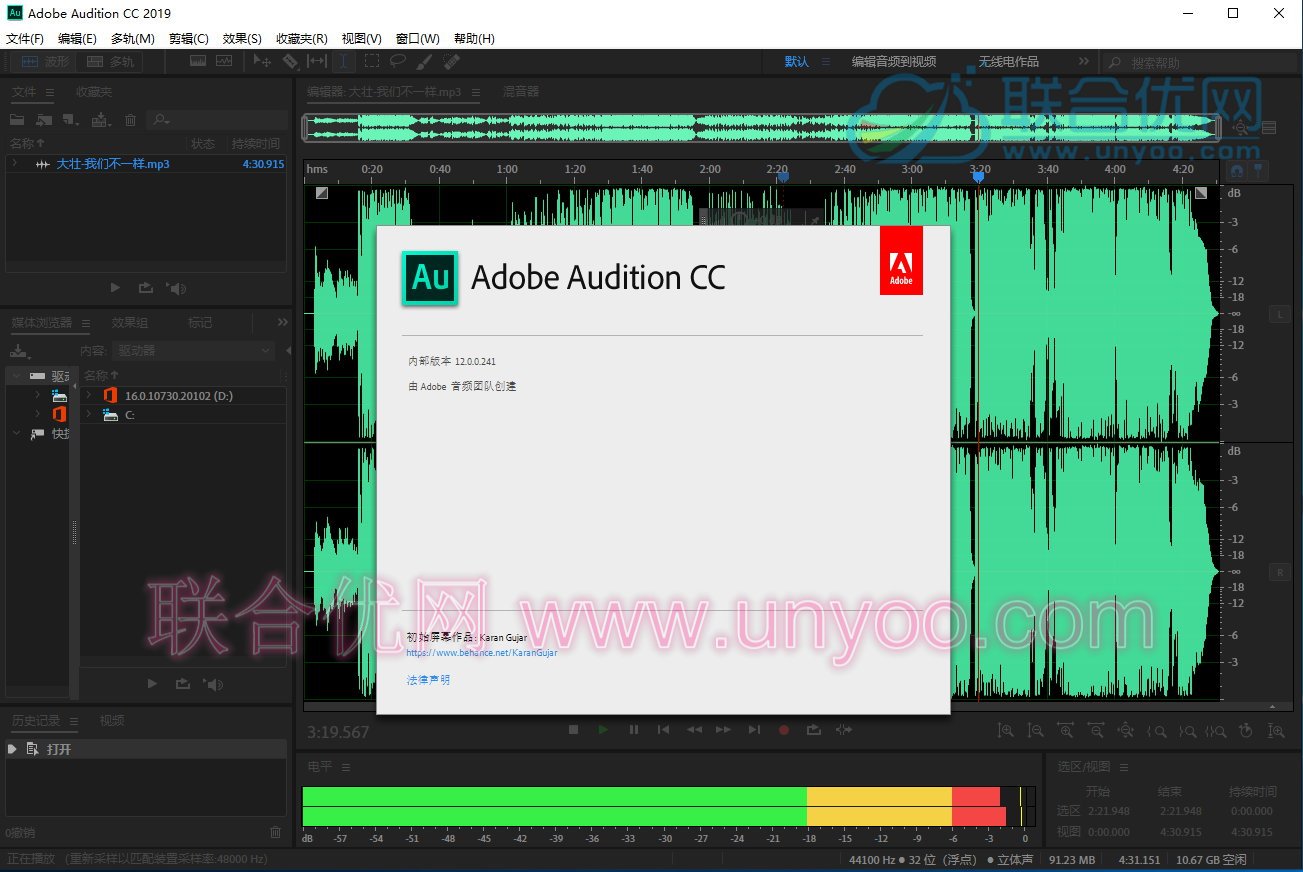Play the file preview in Files panel
Viewport: 1303px width, 872px height.
click(115, 288)
